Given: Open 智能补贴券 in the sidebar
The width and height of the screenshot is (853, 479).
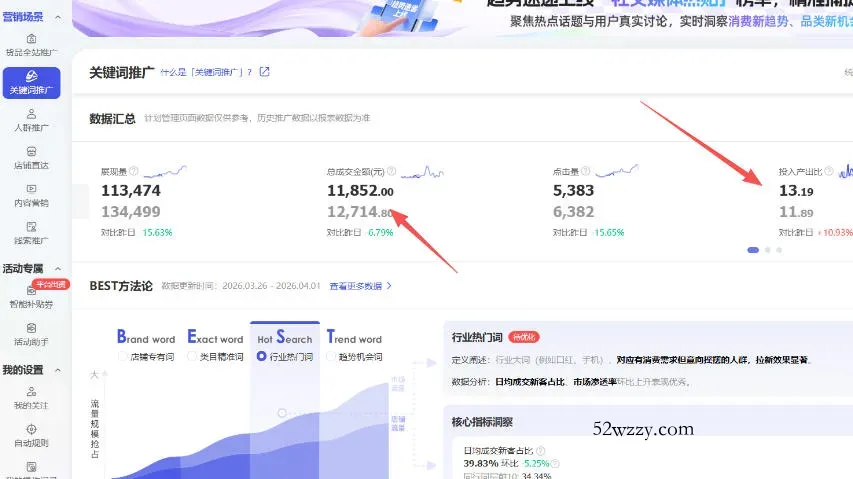Looking at the screenshot, I should click(x=31, y=297).
